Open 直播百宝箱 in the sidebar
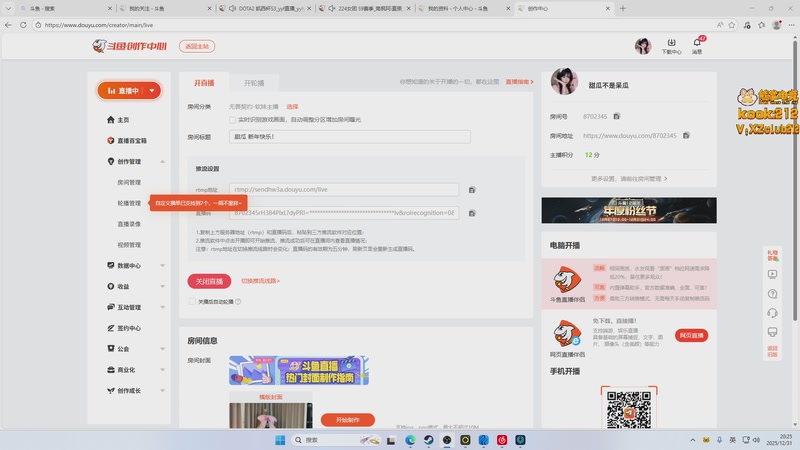 pyautogui.click(x=127, y=141)
